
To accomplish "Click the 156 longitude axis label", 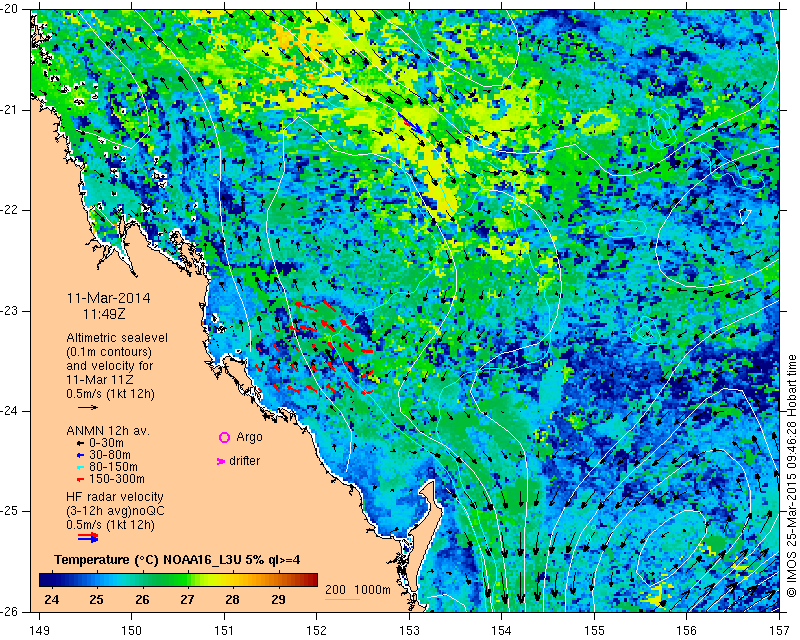I will click(x=687, y=631).
